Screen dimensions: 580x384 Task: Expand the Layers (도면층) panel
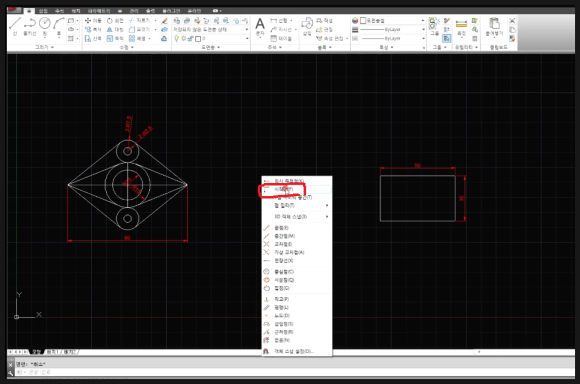pyautogui.click(x=211, y=47)
